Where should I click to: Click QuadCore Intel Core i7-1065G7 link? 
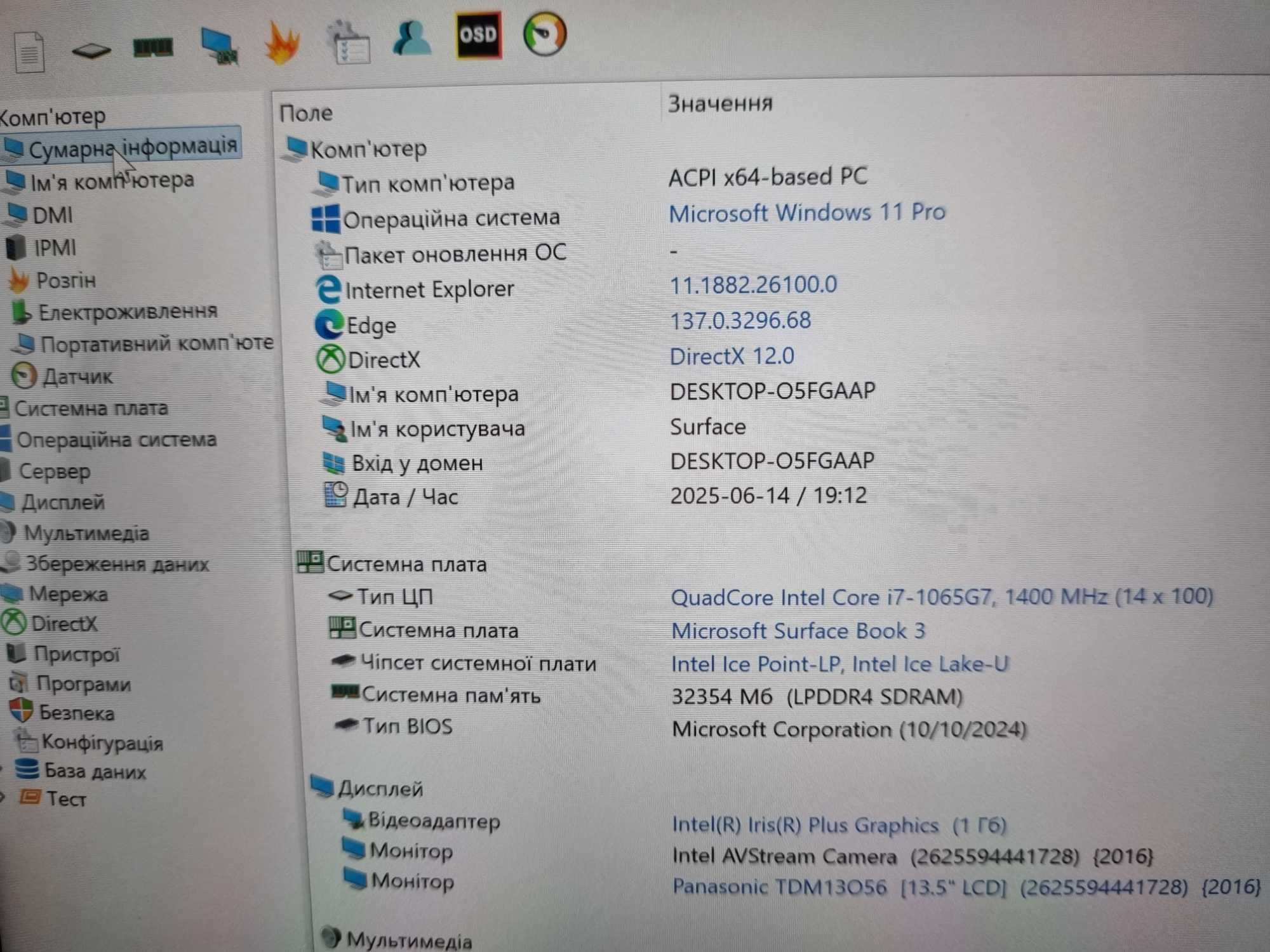coord(942,597)
